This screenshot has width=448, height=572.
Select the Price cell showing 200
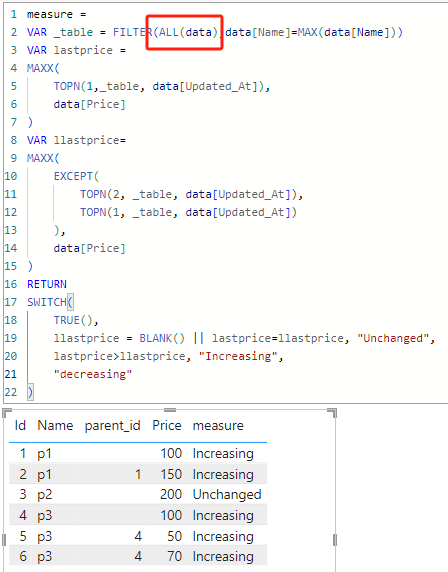click(171, 494)
